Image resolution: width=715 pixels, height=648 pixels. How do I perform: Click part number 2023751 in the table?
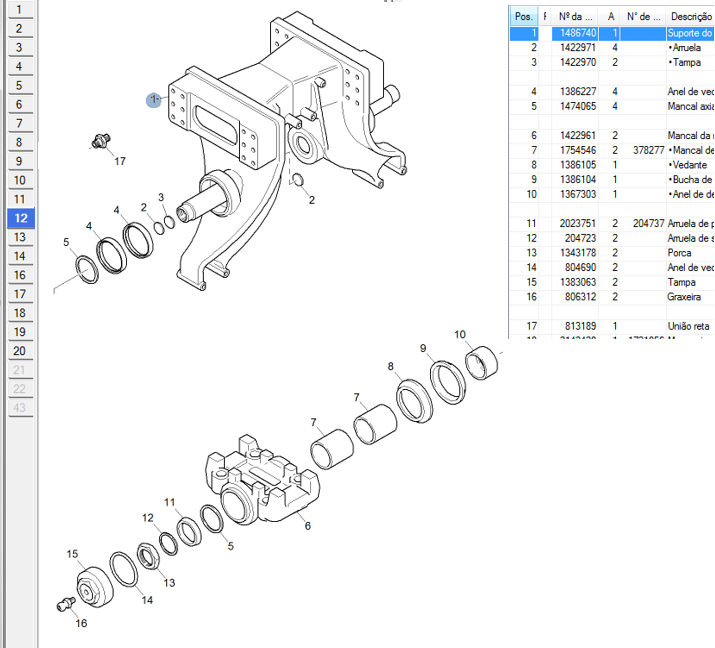coord(578,223)
